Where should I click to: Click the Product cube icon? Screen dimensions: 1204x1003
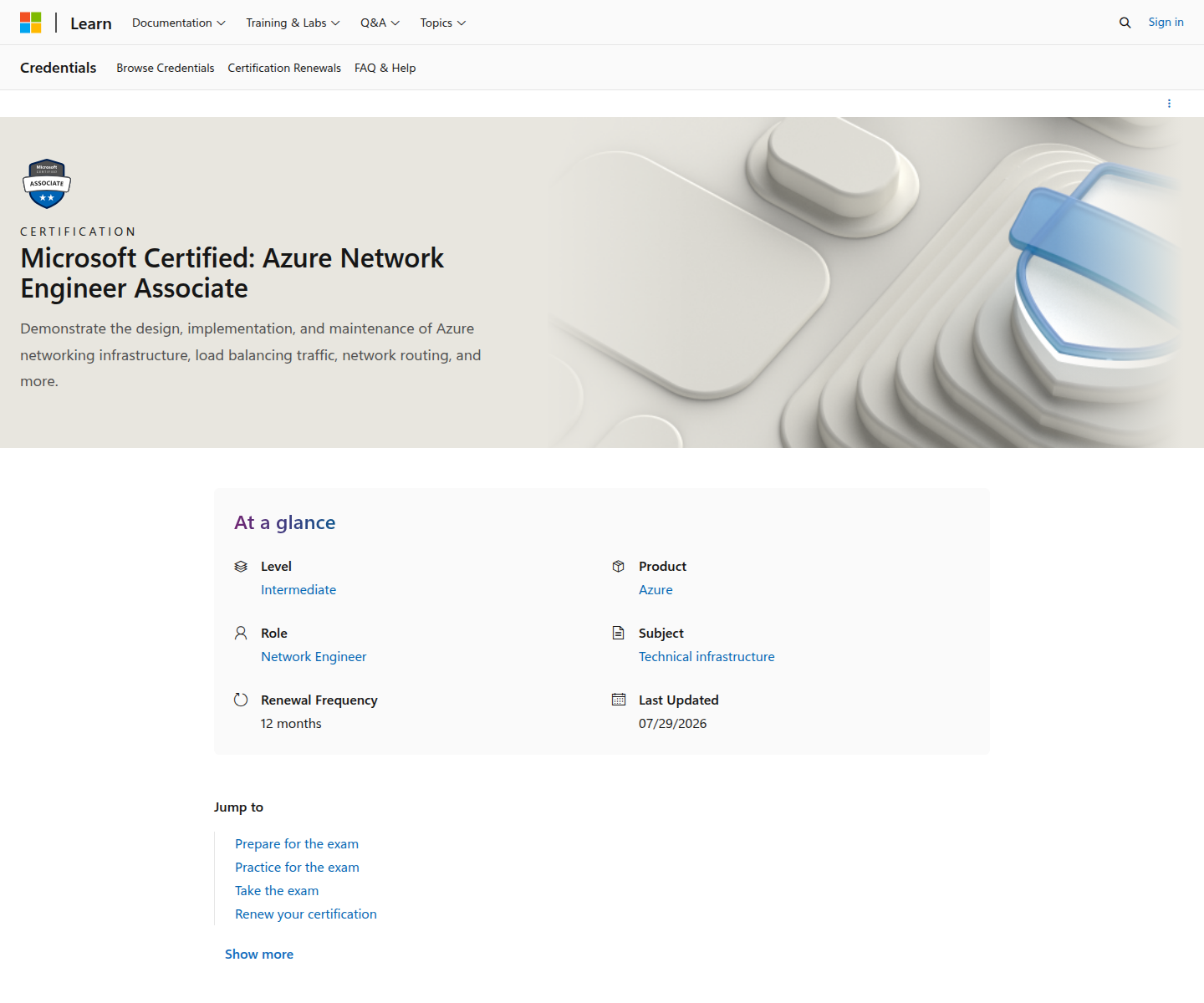pyautogui.click(x=619, y=567)
